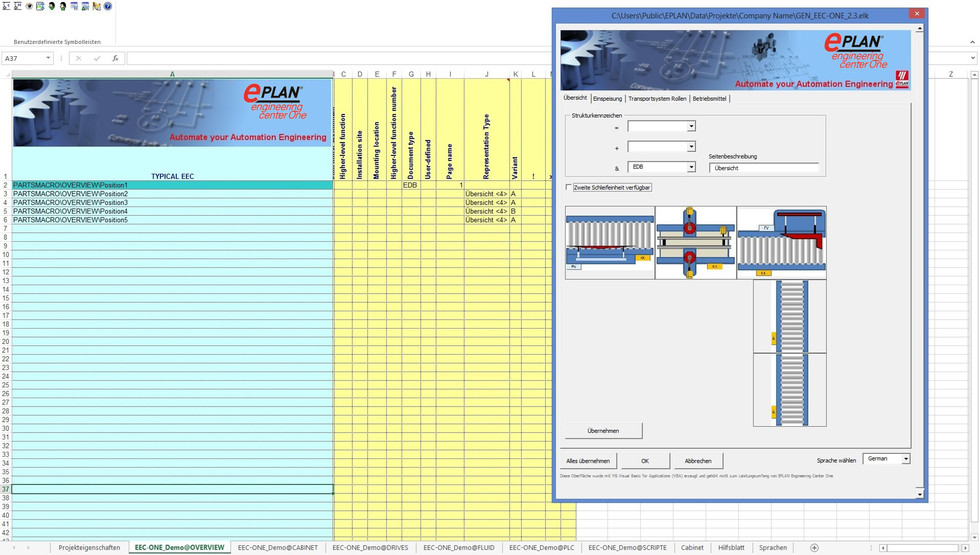980x555 pixels.
Task: Select the EEC-ONE_Demo@DRIVES sheet tab
Action: coord(370,548)
